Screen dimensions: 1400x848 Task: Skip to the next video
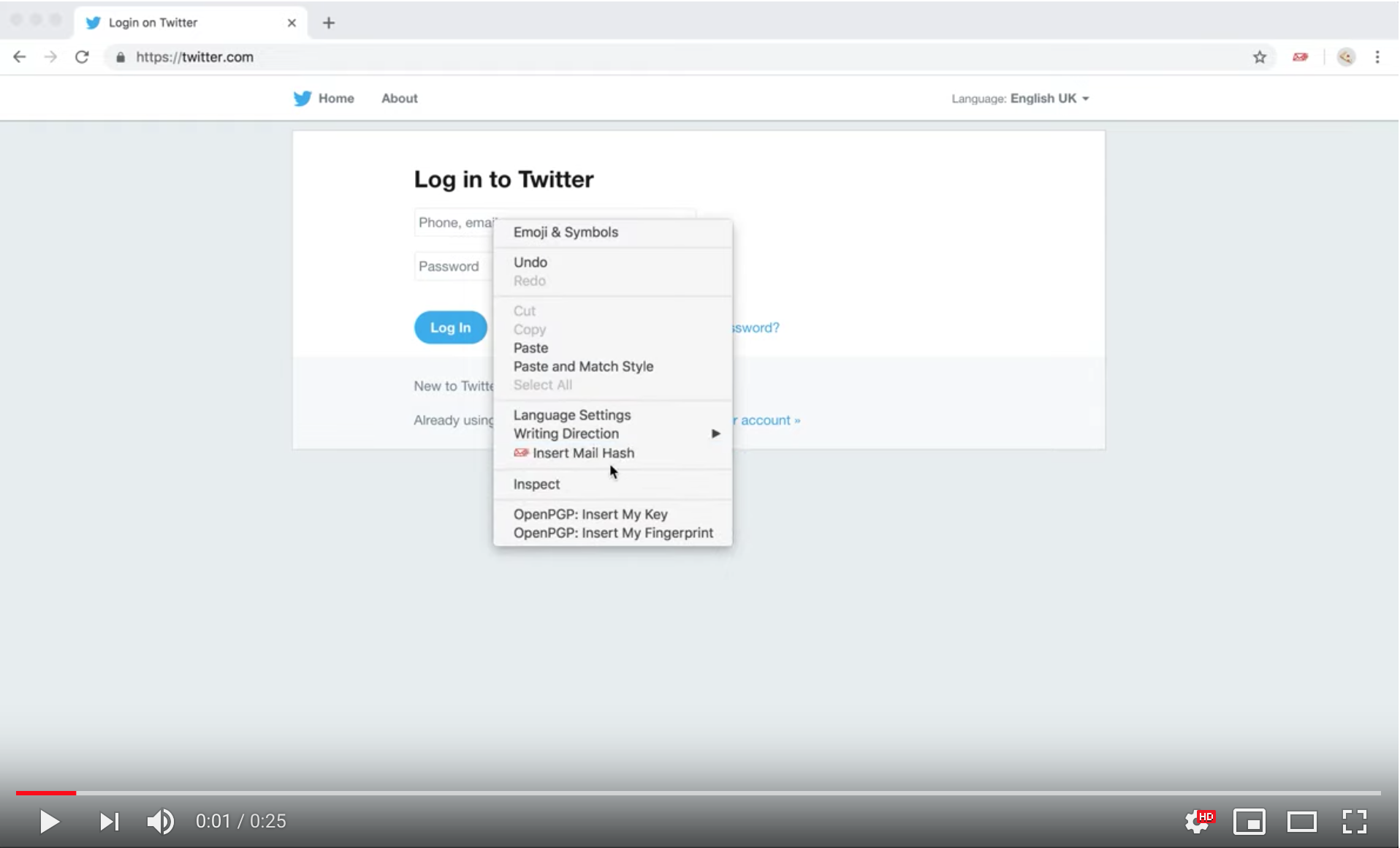[110, 822]
